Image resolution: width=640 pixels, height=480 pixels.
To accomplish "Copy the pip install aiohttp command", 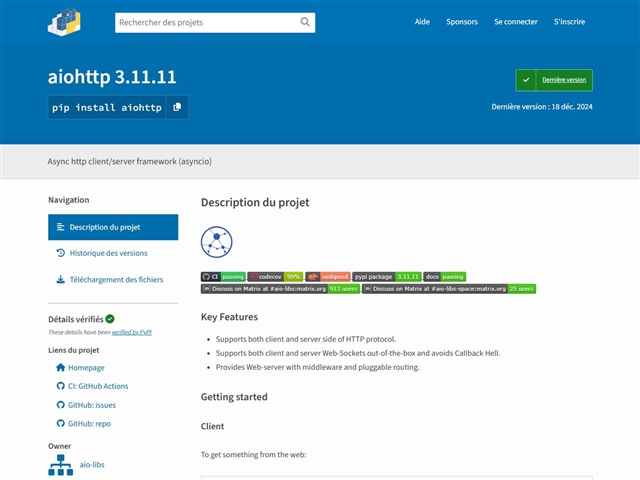I will click(x=176, y=107).
